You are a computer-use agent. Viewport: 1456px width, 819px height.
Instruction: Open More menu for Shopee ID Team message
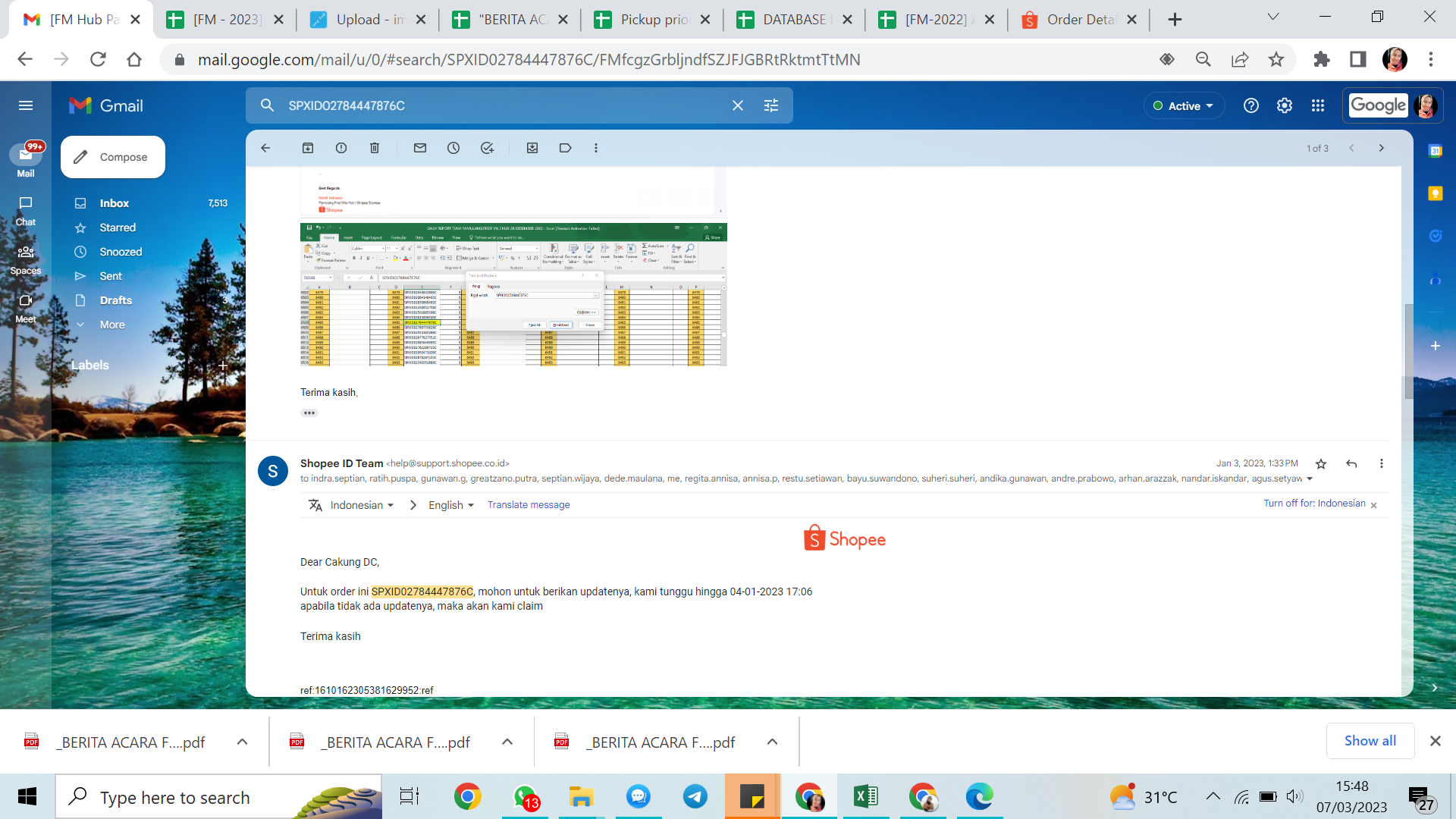[1382, 463]
